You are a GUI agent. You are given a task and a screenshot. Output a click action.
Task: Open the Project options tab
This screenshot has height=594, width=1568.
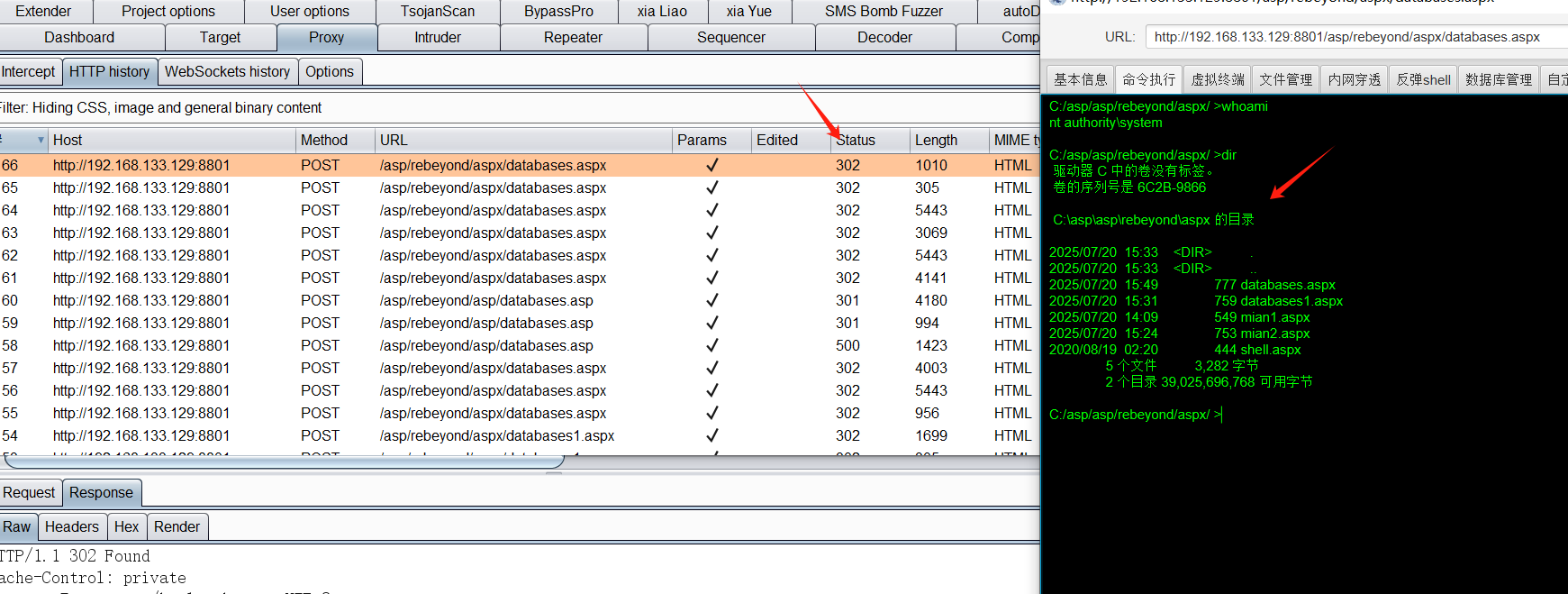(x=168, y=11)
